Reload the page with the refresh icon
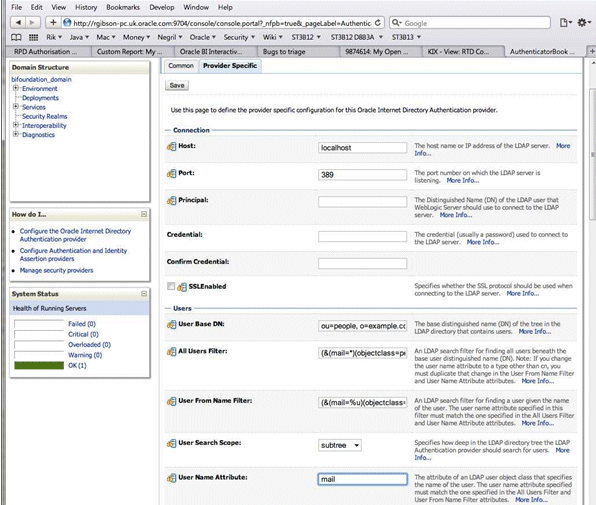This screenshot has width=596, height=505. coord(377,23)
